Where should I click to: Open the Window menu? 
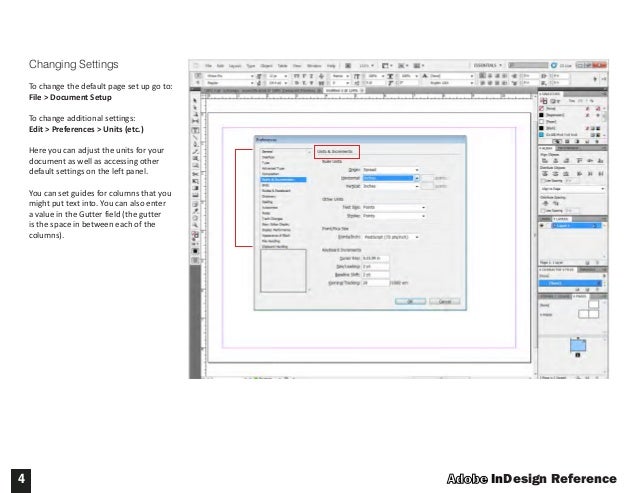[314, 66]
